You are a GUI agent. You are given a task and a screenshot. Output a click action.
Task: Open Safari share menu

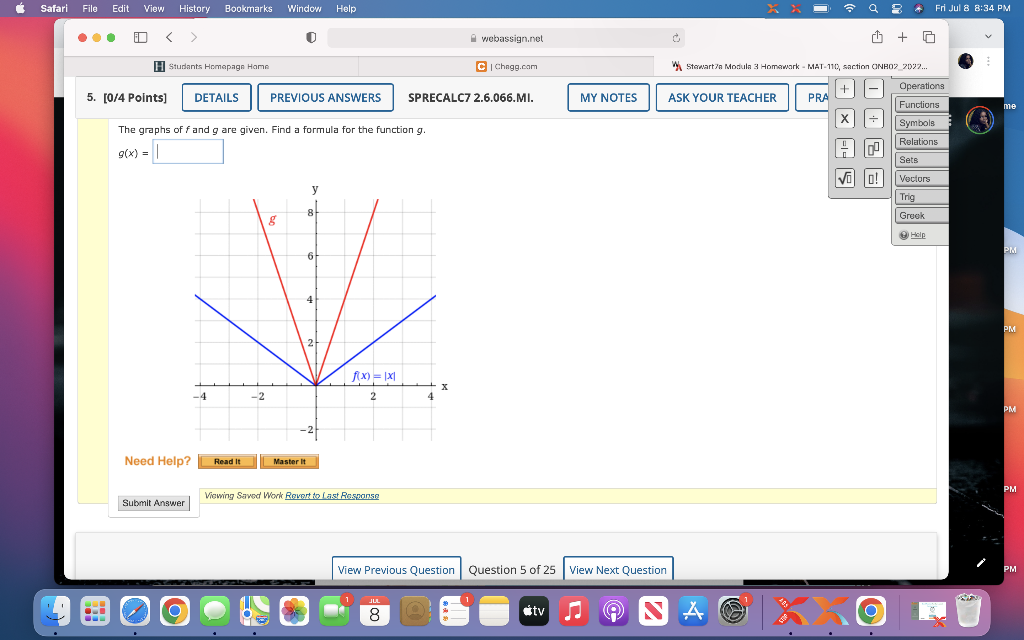click(877, 37)
